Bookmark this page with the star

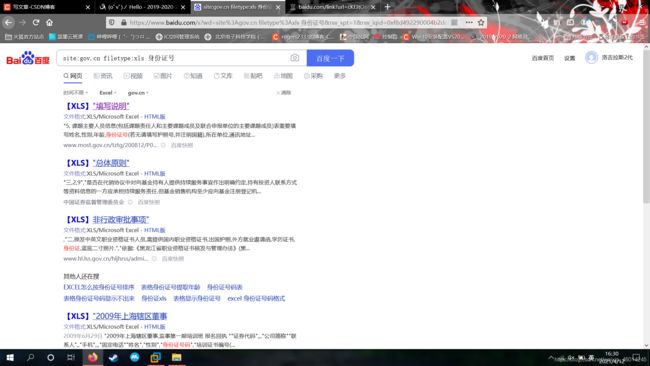click(x=481, y=22)
